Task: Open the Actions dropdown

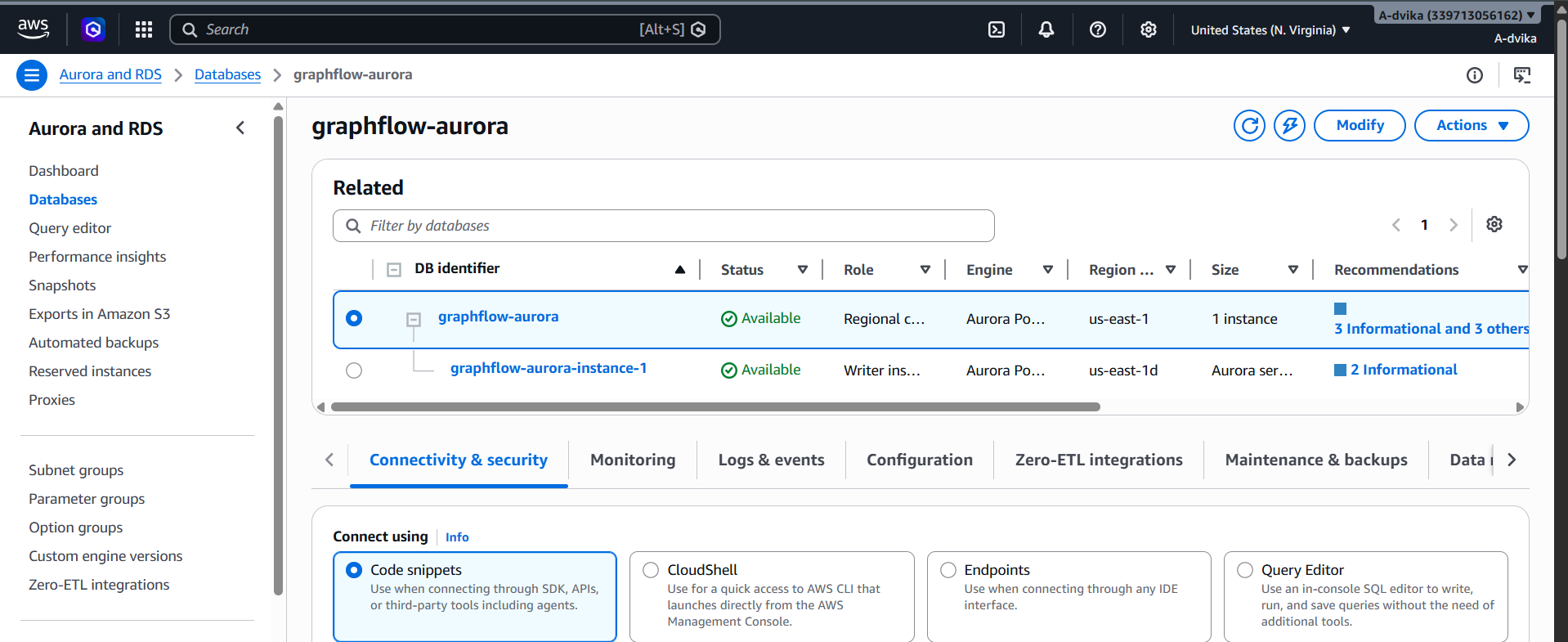Action: pos(1472,125)
